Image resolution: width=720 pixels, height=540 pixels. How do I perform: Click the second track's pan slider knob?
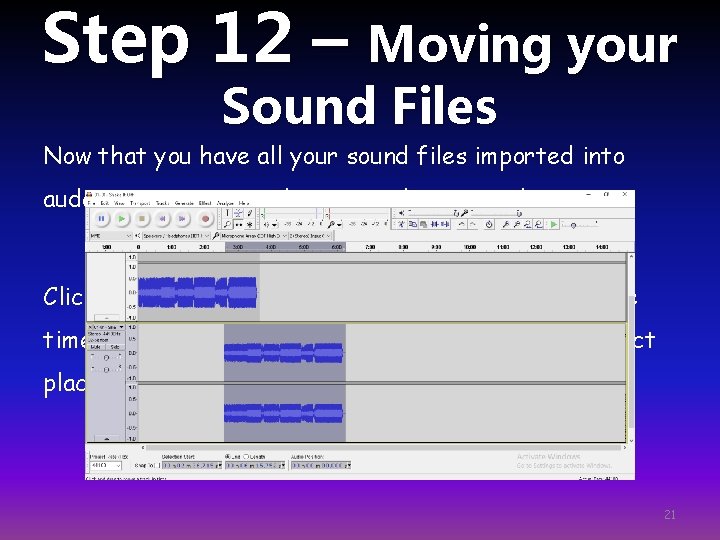106,370
